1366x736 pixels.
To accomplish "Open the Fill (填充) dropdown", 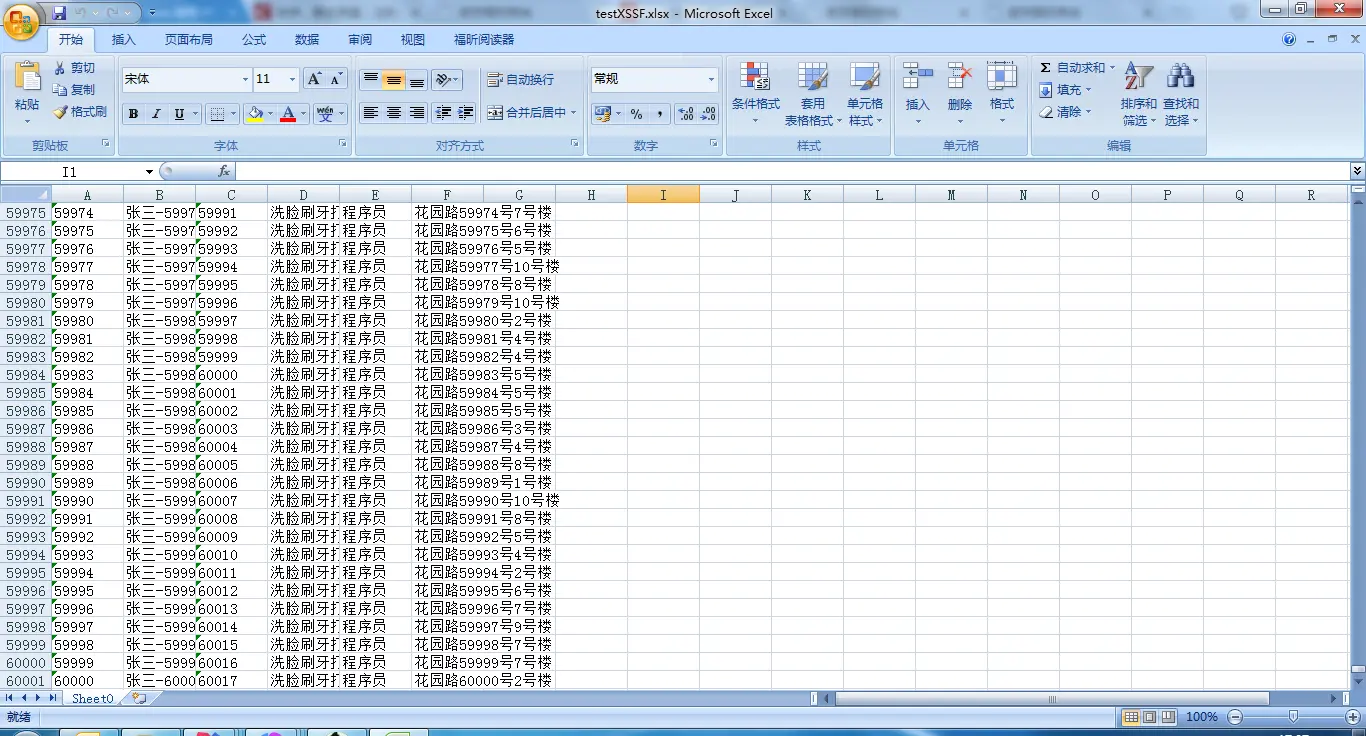I will 1066,90.
